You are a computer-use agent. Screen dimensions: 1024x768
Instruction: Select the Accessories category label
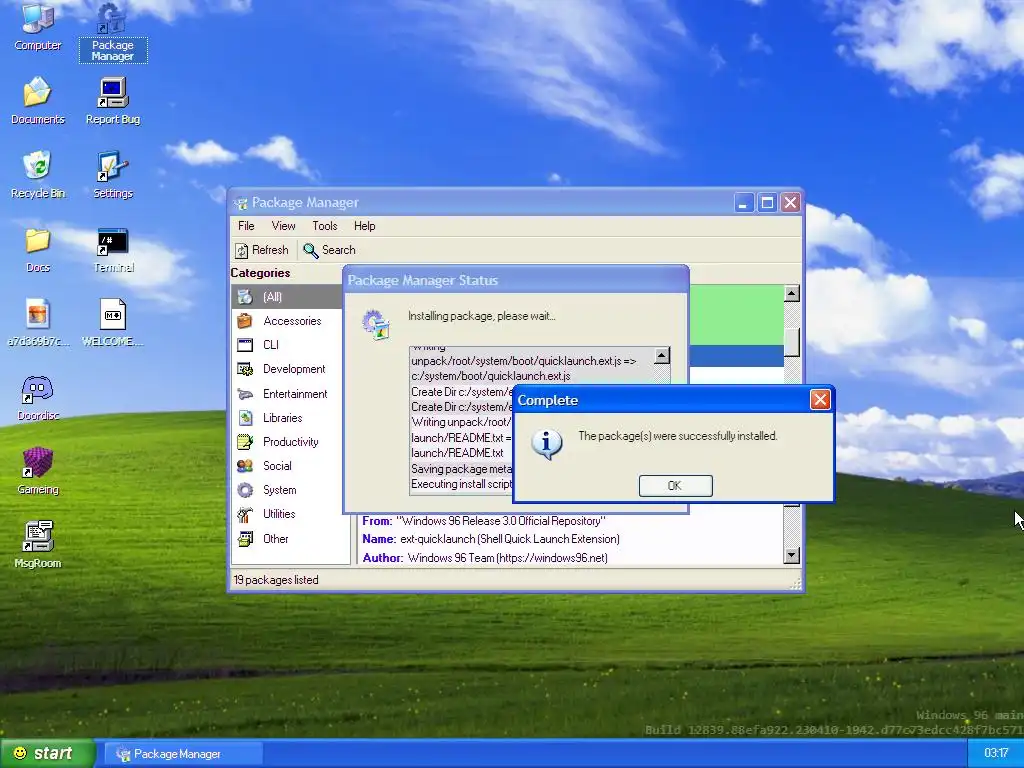click(292, 321)
